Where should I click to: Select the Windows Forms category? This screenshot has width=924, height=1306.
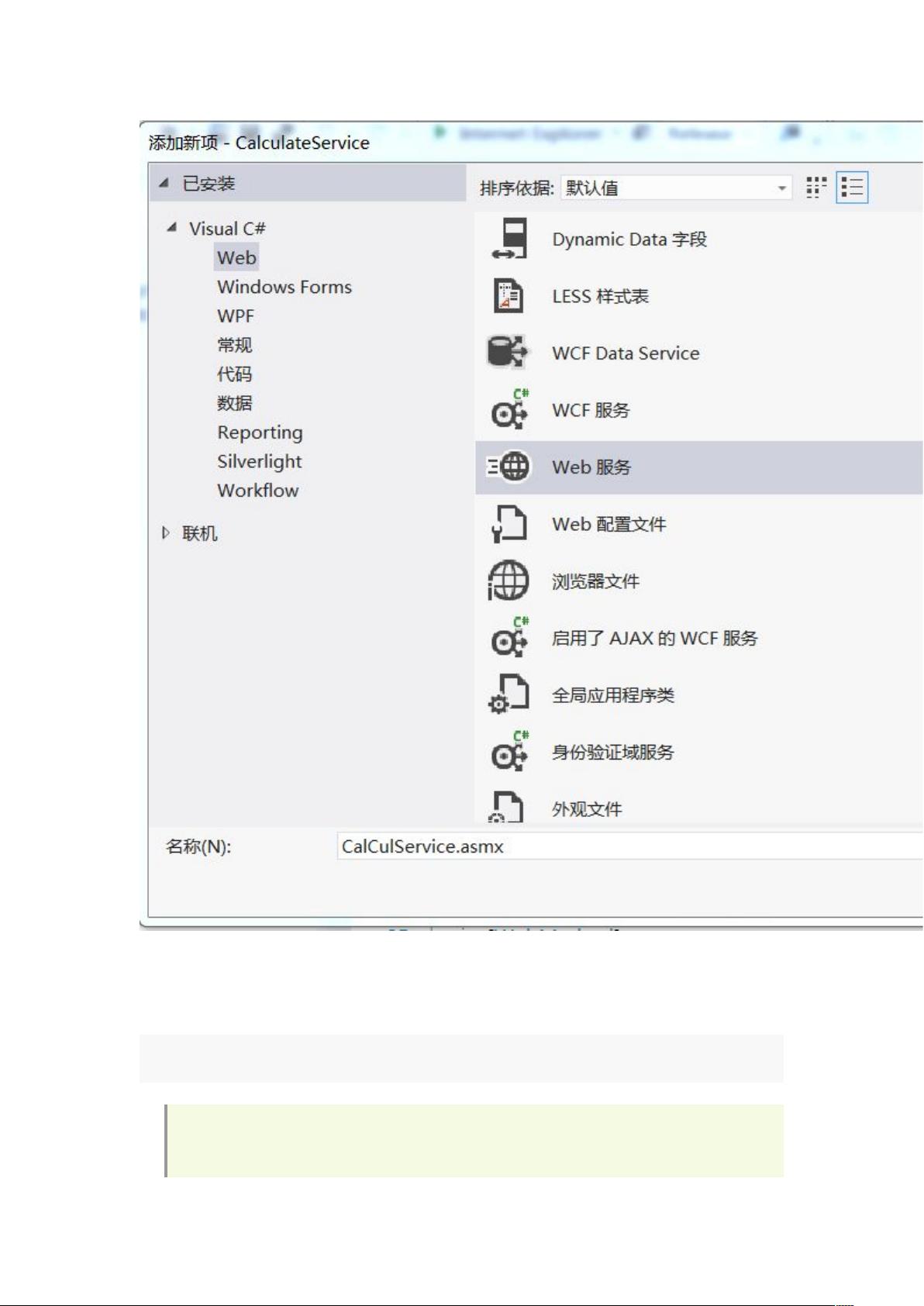coord(284,287)
